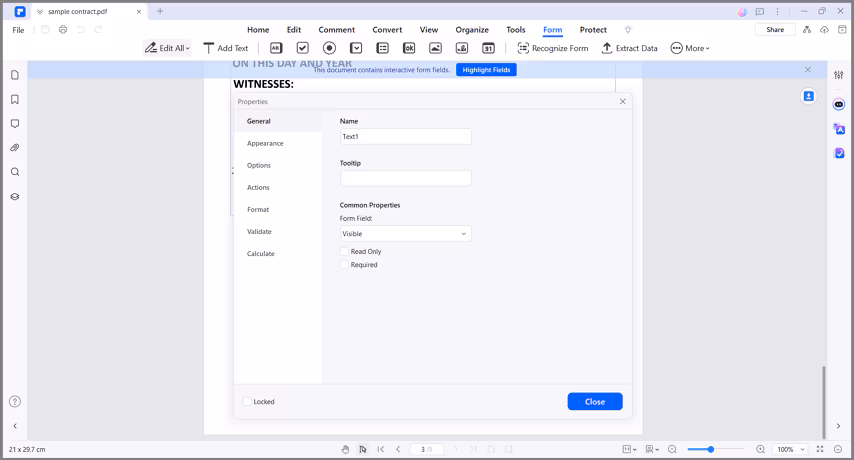Open the File menu
The height and width of the screenshot is (460, 854).
pos(19,30)
